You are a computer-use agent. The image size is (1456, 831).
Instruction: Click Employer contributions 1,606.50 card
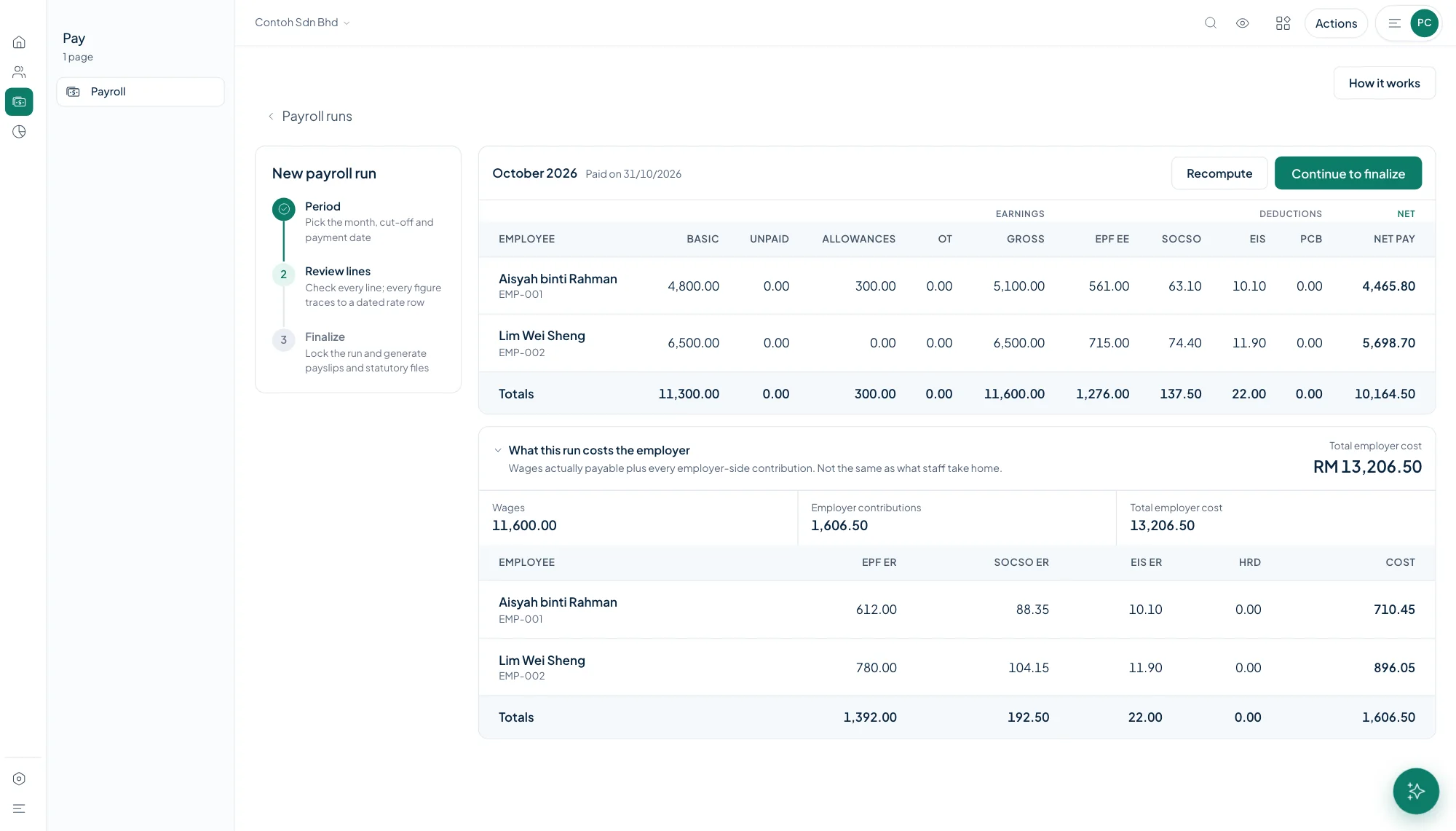957,518
